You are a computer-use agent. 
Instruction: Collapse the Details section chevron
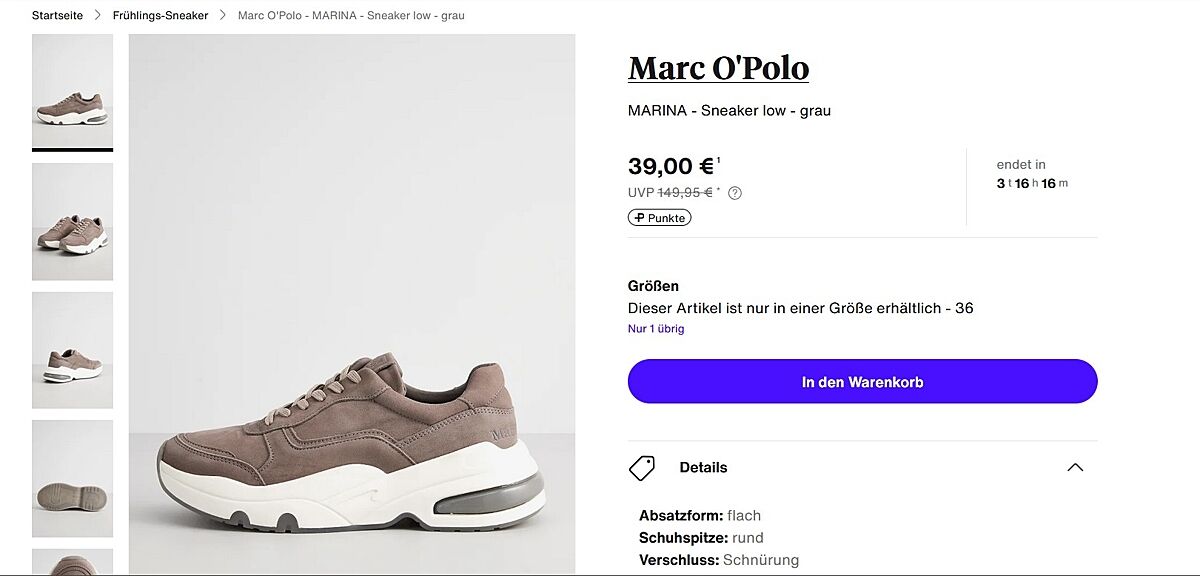pyautogui.click(x=1075, y=467)
